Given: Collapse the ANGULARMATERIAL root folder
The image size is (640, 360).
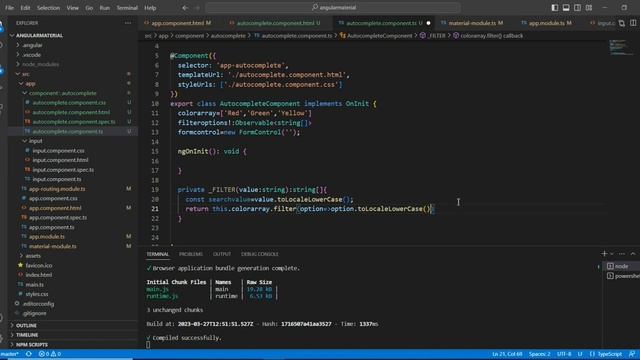Looking at the screenshot, I should (39, 36).
